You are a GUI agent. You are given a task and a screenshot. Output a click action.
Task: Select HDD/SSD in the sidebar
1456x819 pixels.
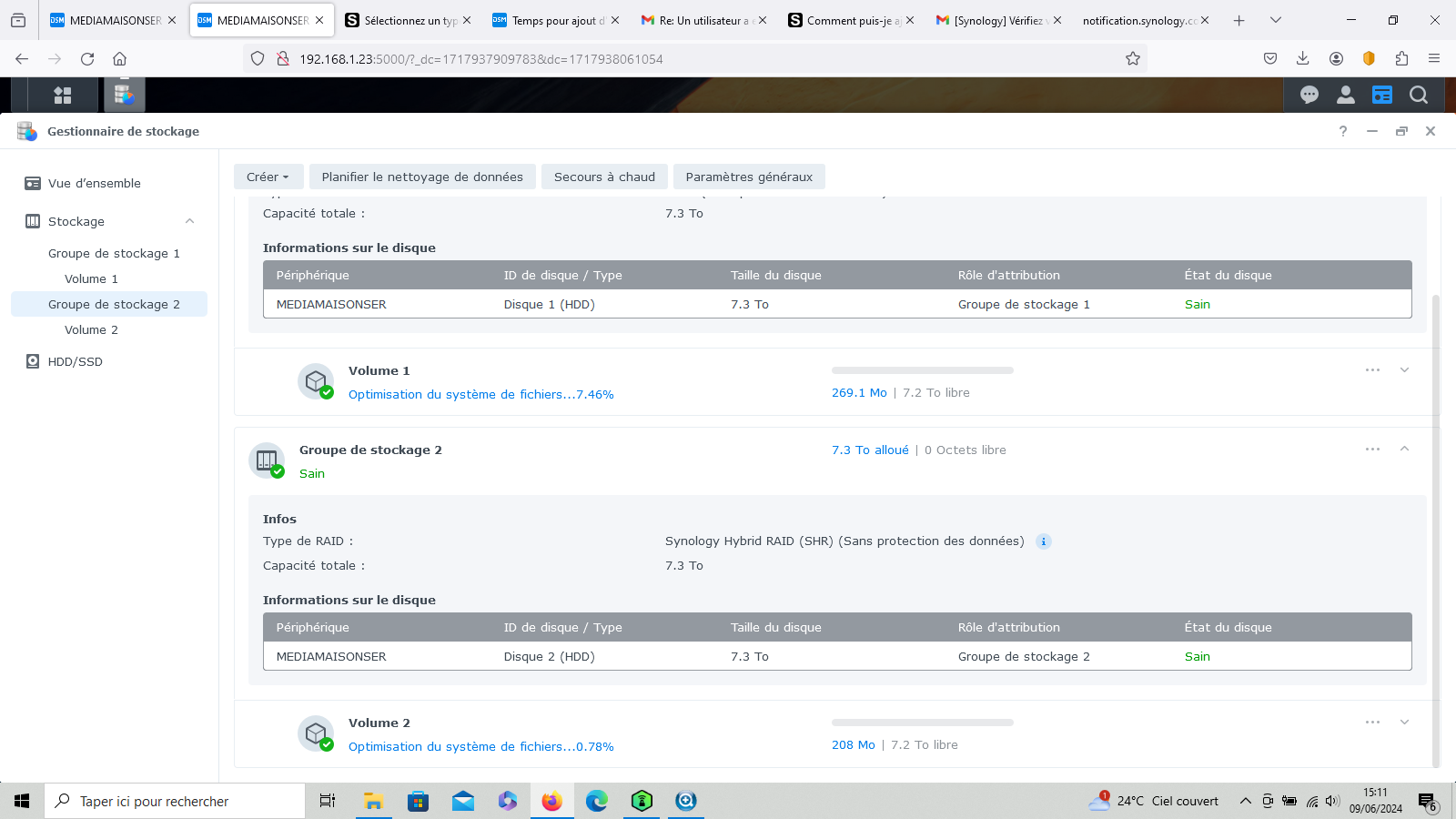pos(75,361)
